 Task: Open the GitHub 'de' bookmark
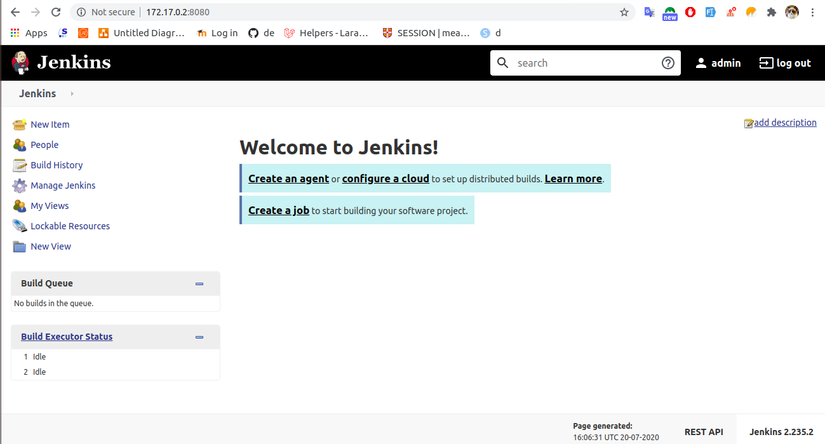(x=261, y=33)
